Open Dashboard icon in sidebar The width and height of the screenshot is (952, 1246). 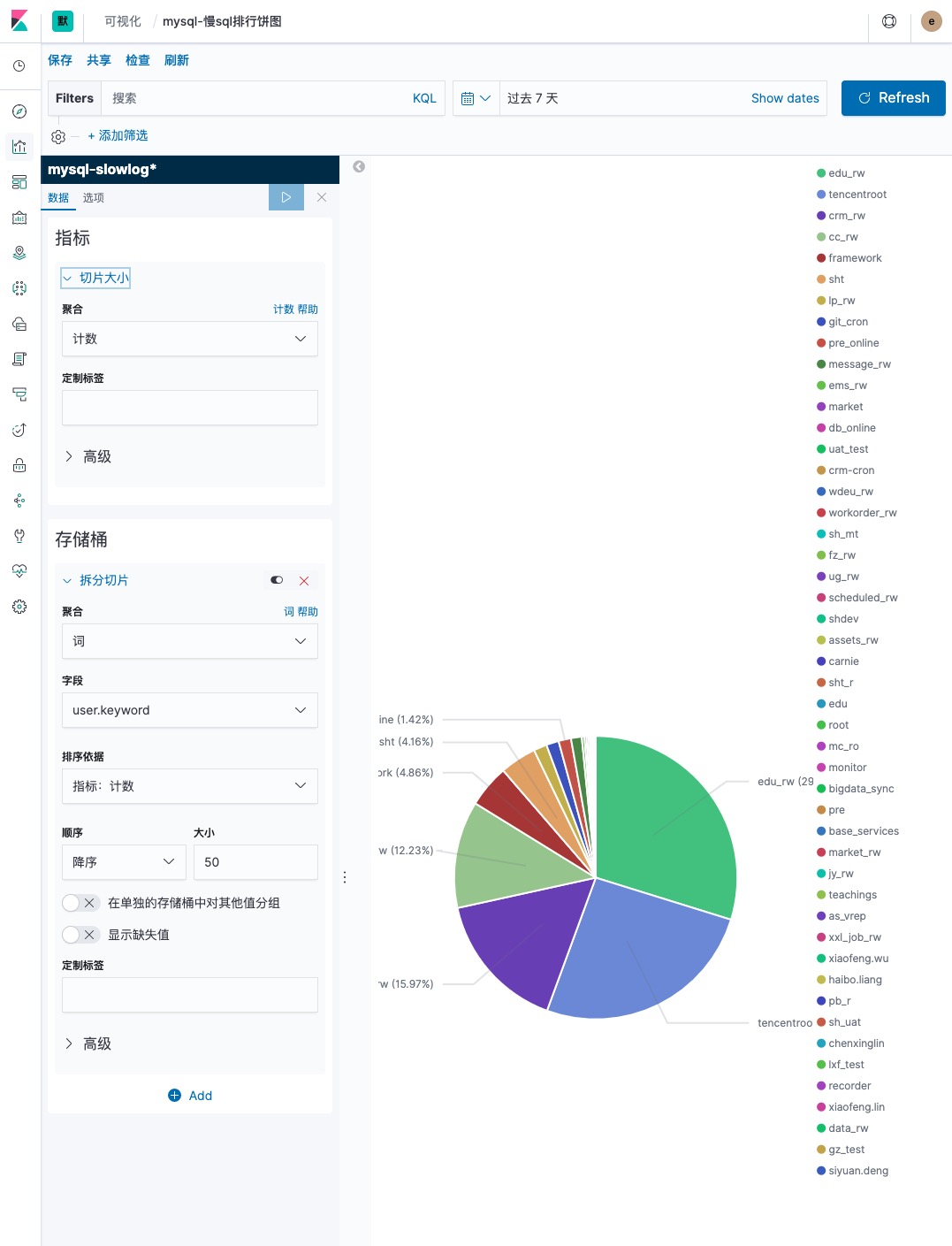[19, 182]
